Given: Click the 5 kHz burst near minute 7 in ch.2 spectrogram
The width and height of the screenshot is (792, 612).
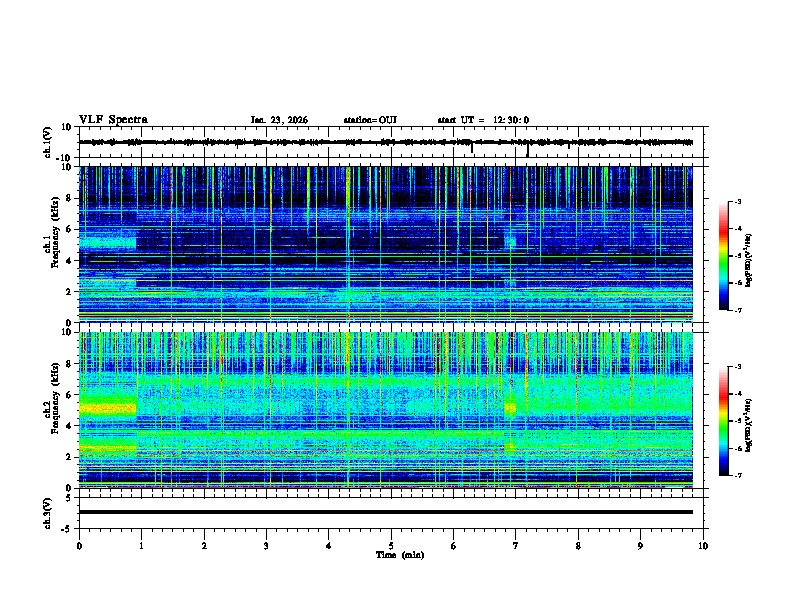Looking at the screenshot, I should pyautogui.click(x=510, y=407).
